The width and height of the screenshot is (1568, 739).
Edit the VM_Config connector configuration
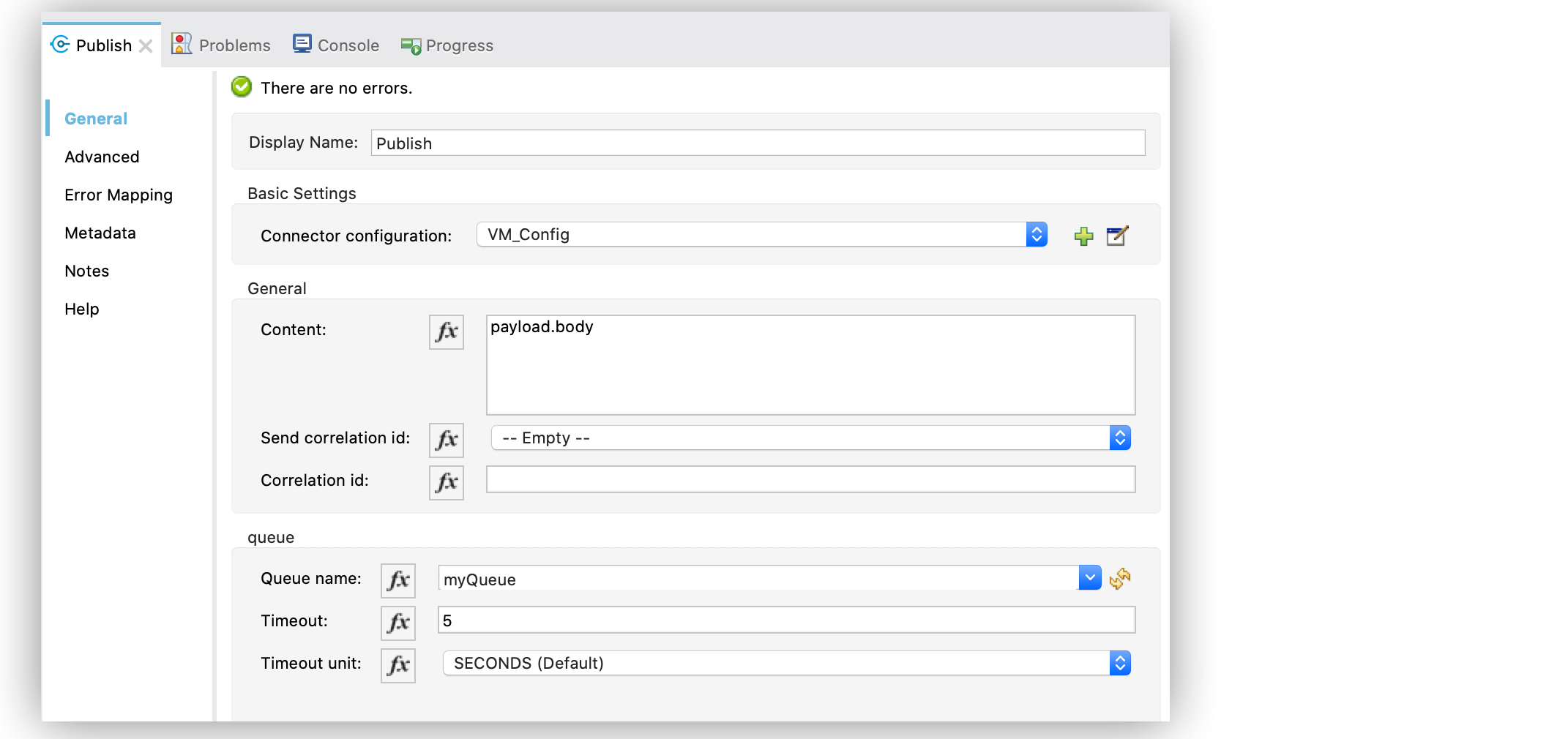point(1116,236)
